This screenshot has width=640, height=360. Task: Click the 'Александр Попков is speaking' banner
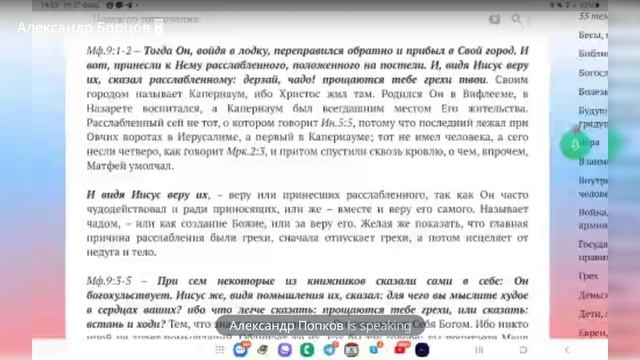pyautogui.click(x=320, y=326)
